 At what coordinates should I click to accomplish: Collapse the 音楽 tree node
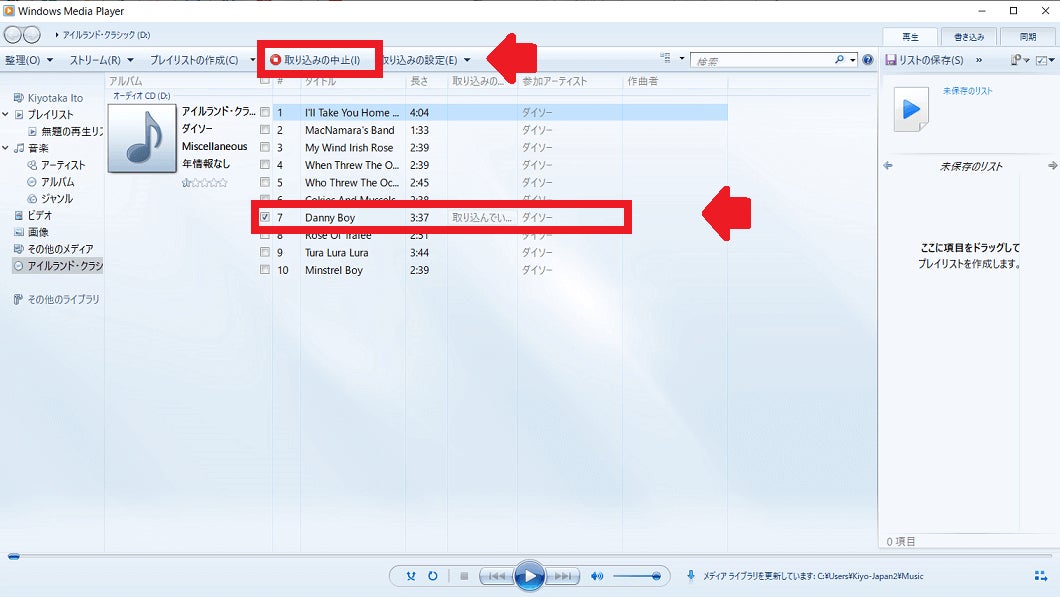tap(5, 148)
